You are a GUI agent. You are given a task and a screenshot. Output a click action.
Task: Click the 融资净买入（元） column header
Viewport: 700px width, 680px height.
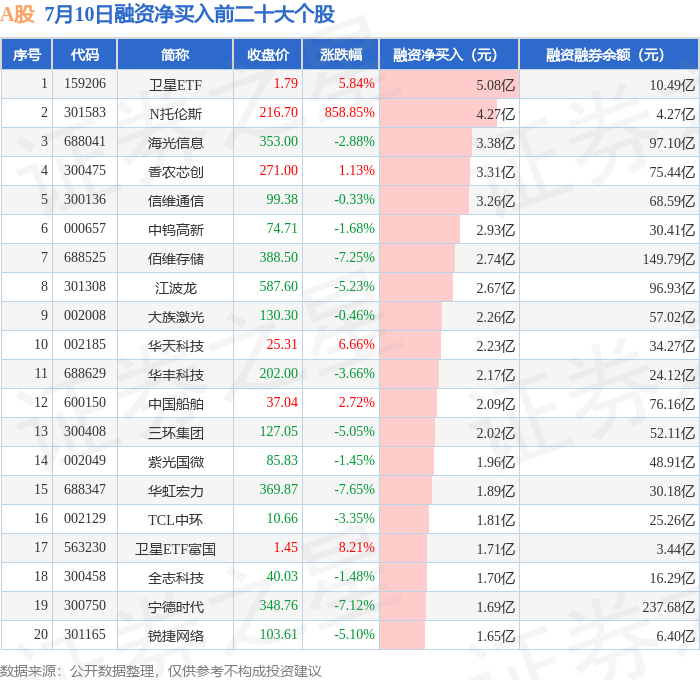[x=449, y=54]
